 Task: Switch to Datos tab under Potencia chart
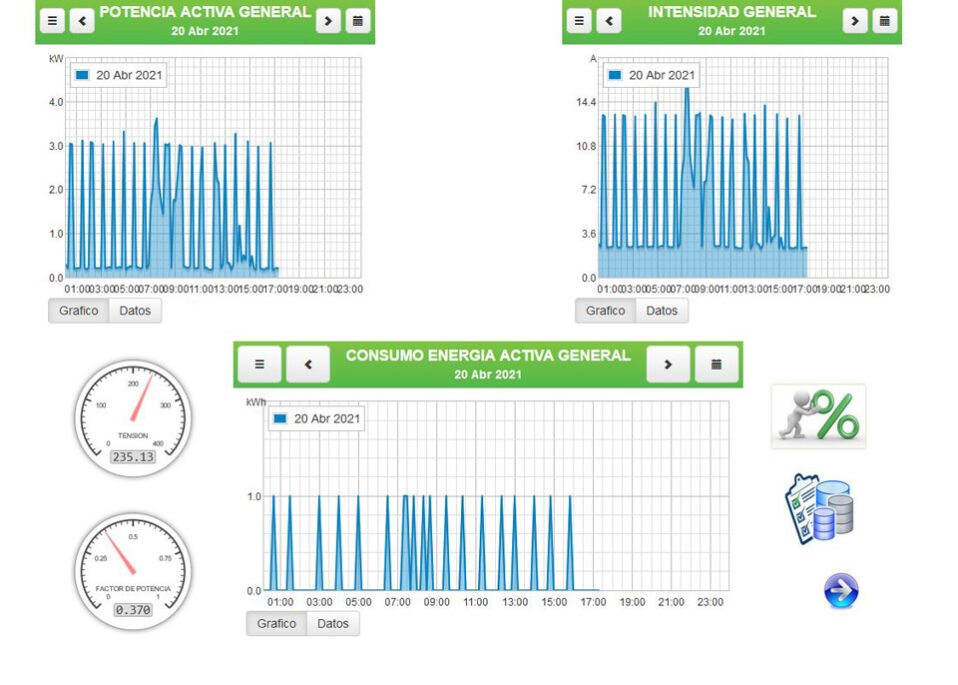[135, 311]
